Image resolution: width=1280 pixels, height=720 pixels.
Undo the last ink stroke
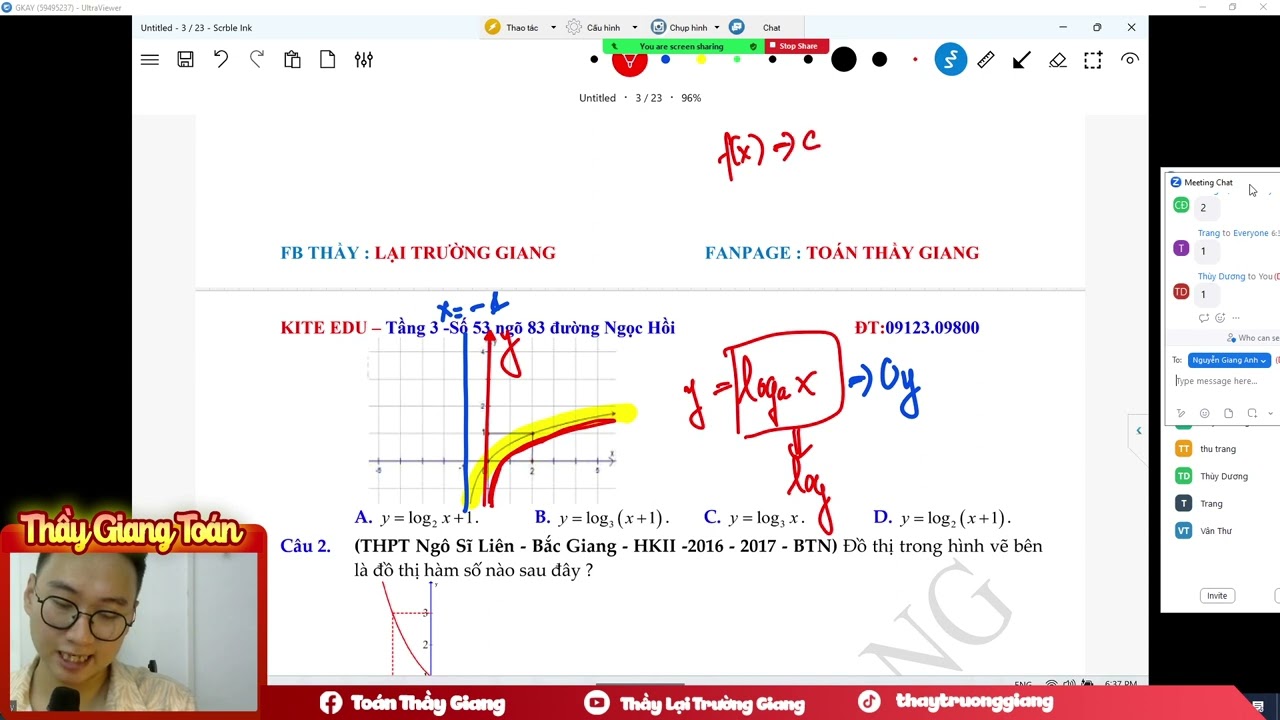coord(221,60)
